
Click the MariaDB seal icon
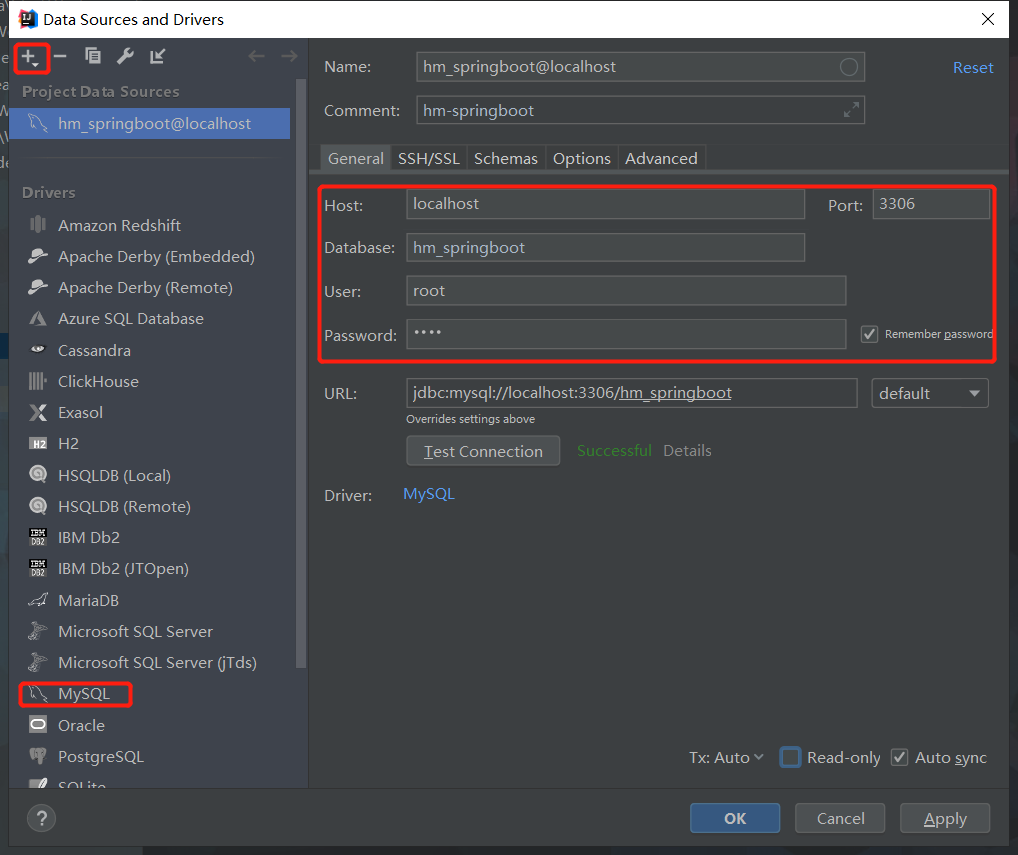pyautogui.click(x=38, y=599)
